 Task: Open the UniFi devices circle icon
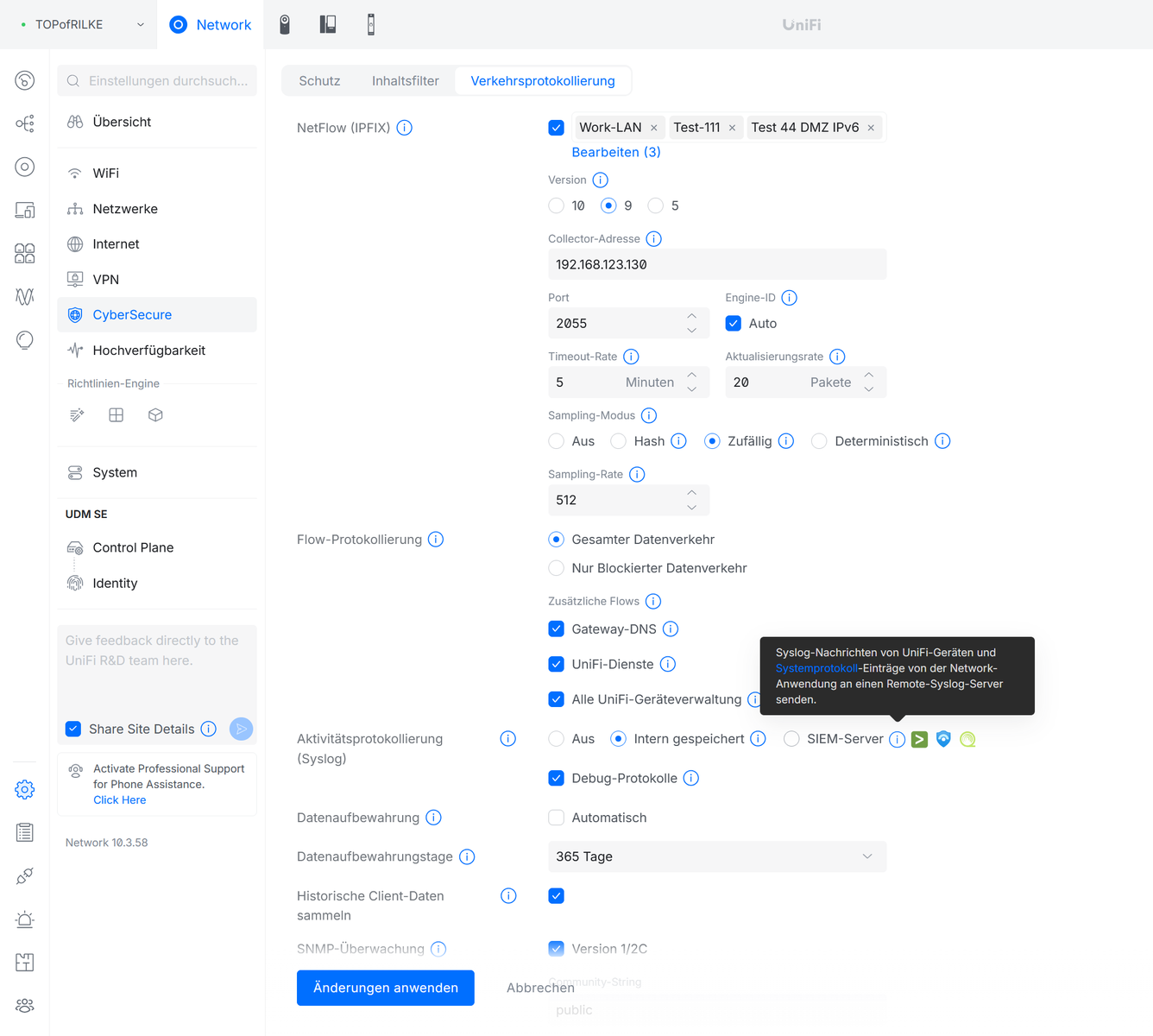25,167
